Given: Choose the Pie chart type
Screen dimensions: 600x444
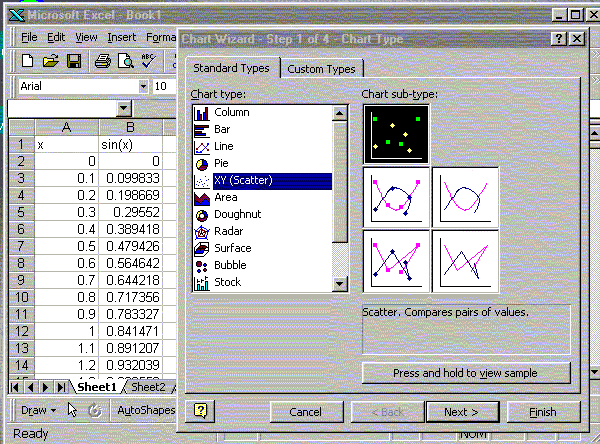Looking at the screenshot, I should [262, 163].
